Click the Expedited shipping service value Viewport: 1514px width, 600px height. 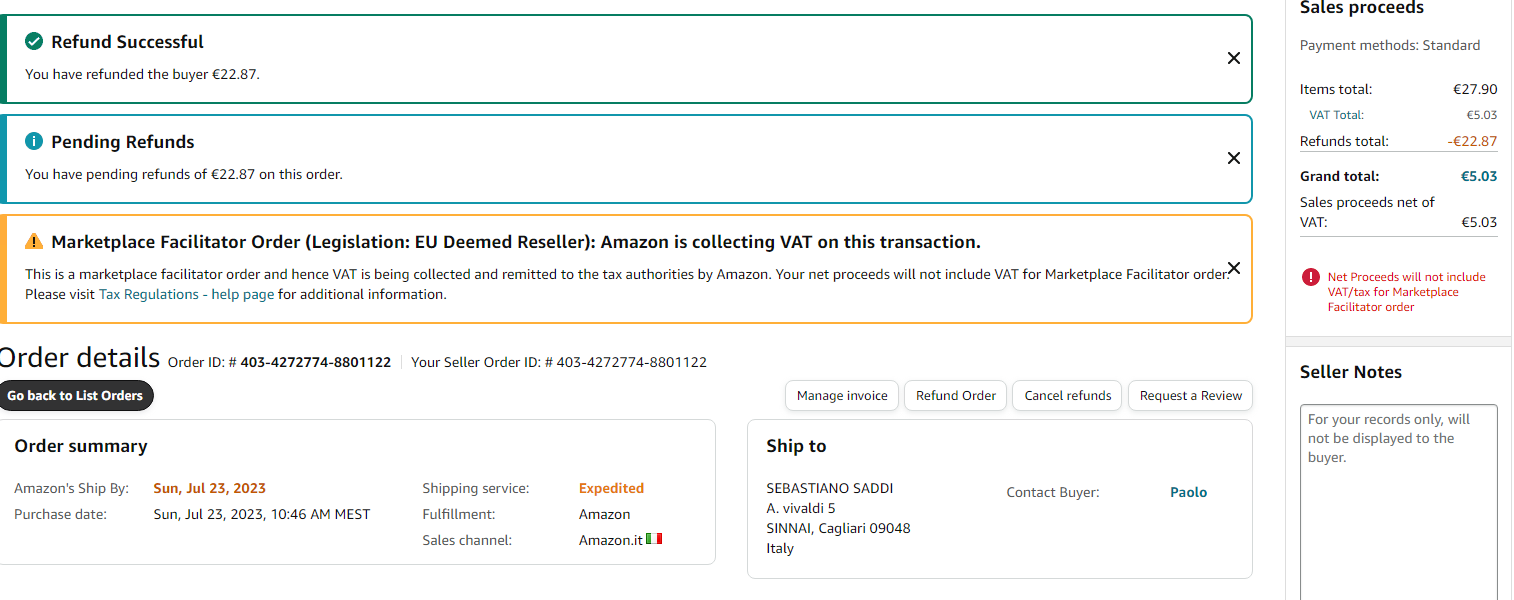pyautogui.click(x=611, y=489)
